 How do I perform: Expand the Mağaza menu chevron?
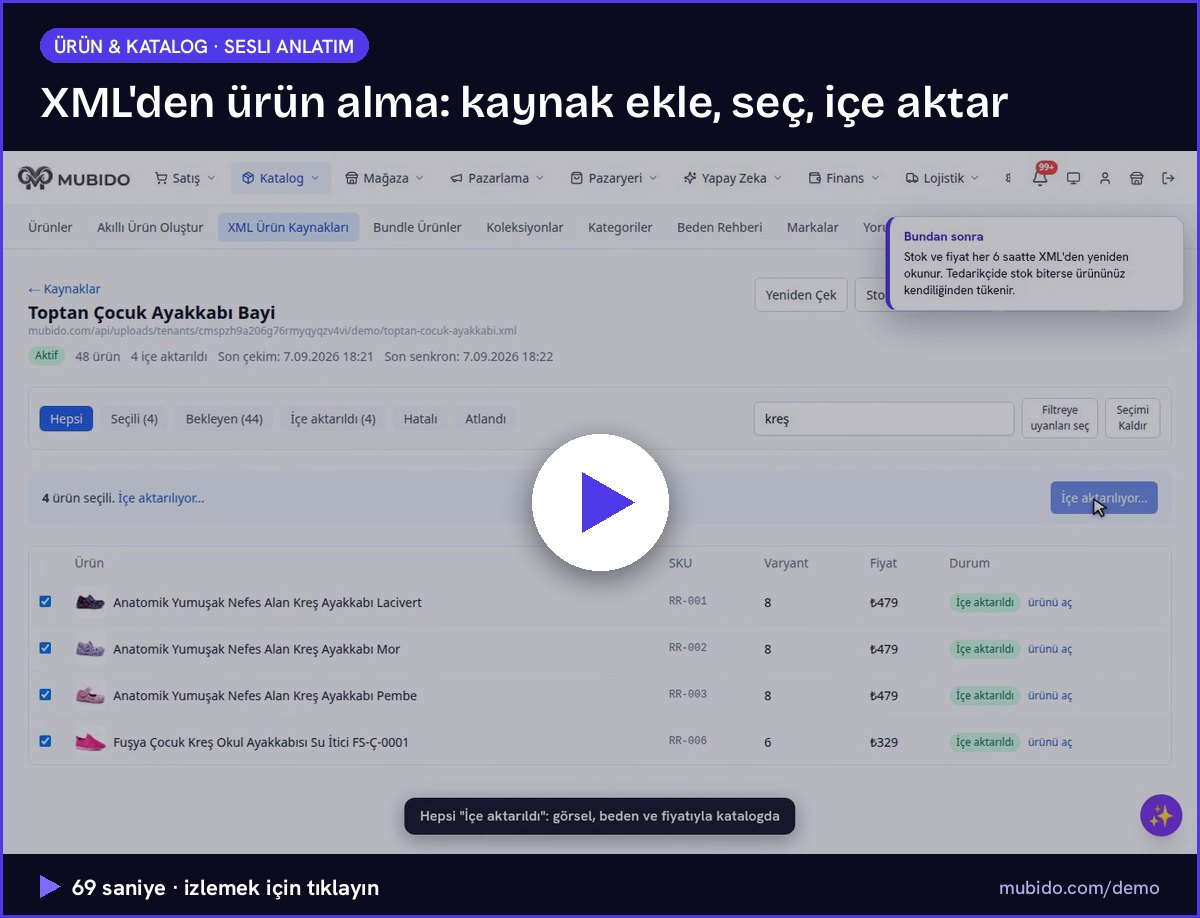pyautogui.click(x=419, y=178)
